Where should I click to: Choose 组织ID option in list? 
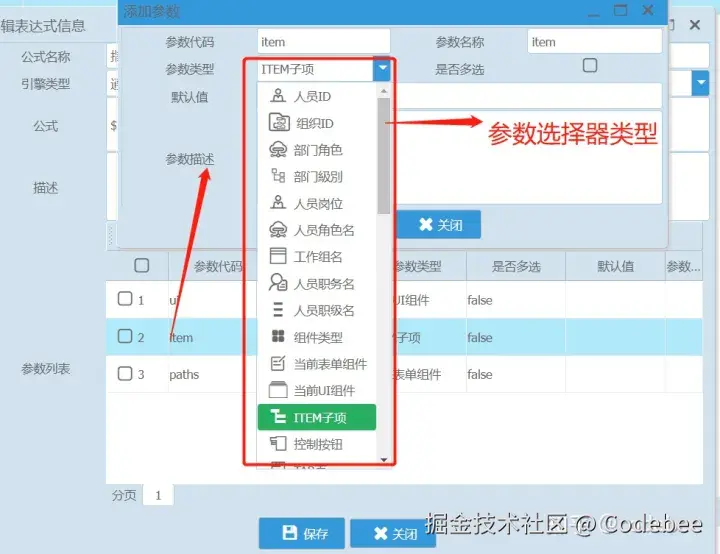317,123
